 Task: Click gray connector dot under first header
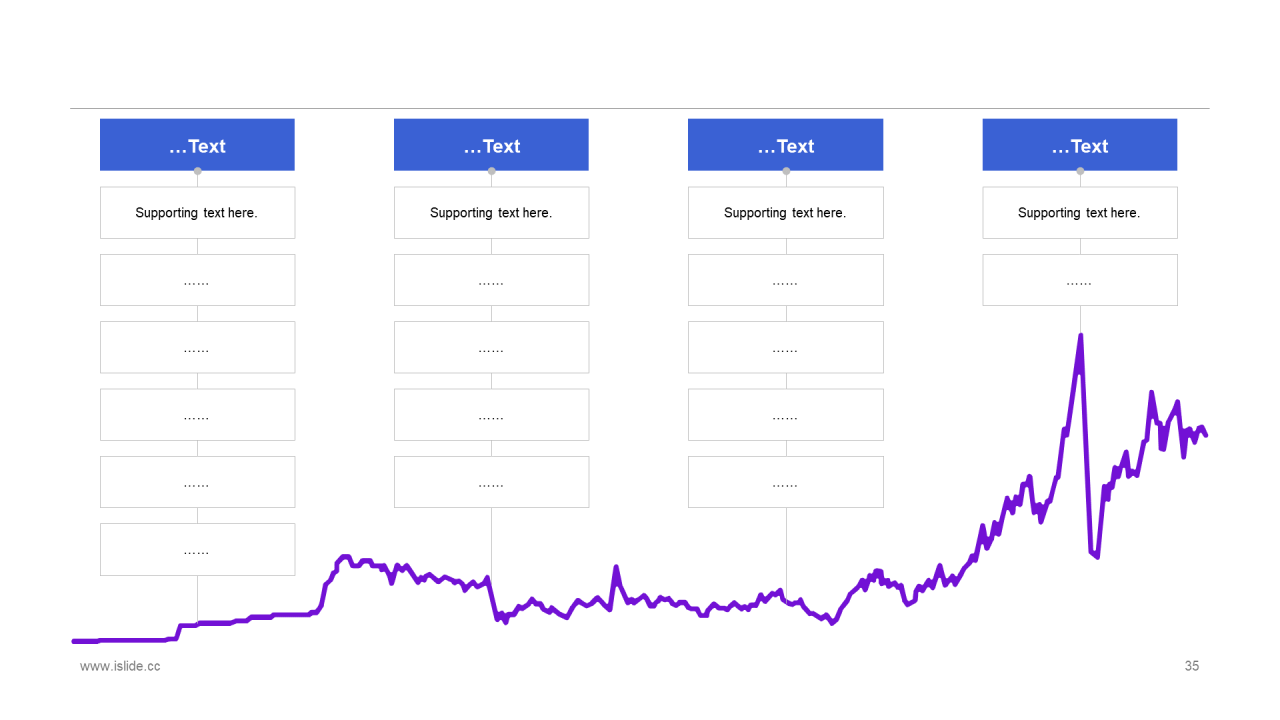(x=197, y=171)
